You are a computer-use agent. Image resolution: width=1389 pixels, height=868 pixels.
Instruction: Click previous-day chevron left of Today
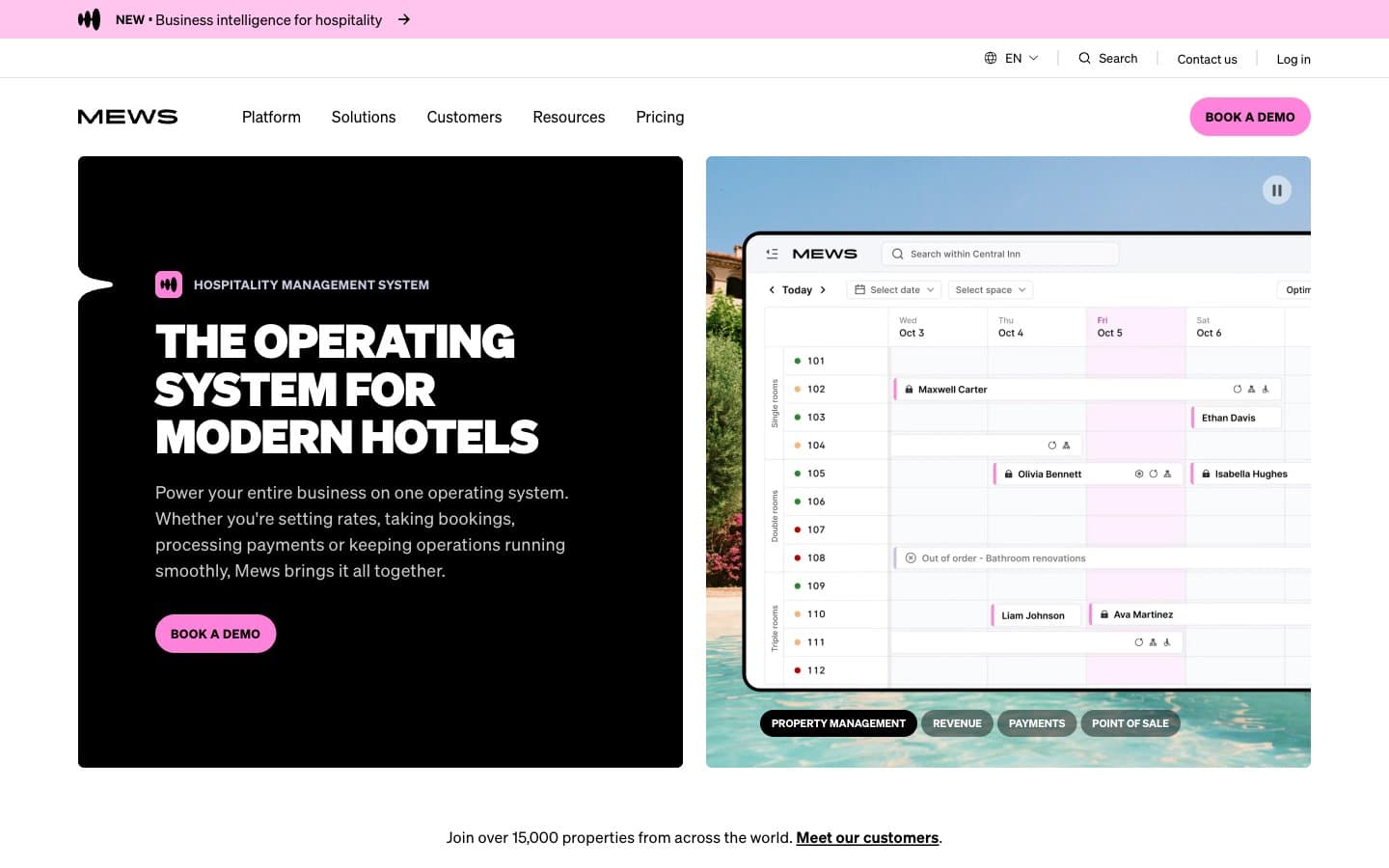coord(772,289)
